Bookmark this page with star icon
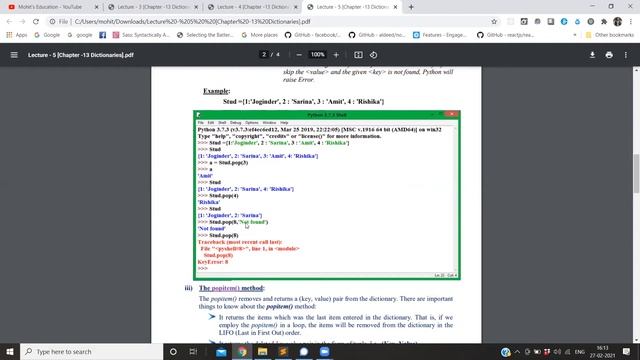The width and height of the screenshot is (640, 360). 494,21
